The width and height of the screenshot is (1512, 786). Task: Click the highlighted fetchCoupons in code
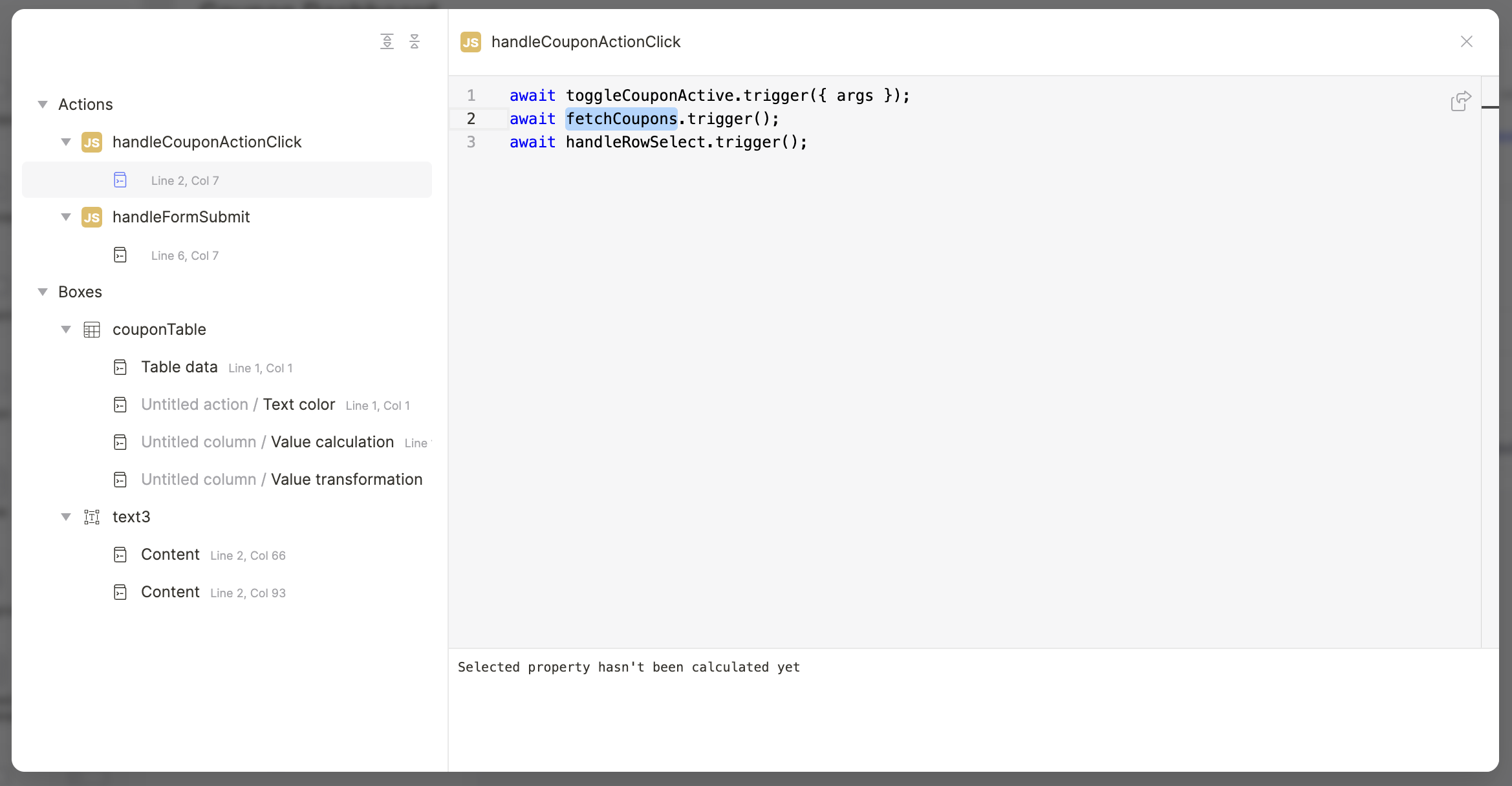(x=621, y=119)
